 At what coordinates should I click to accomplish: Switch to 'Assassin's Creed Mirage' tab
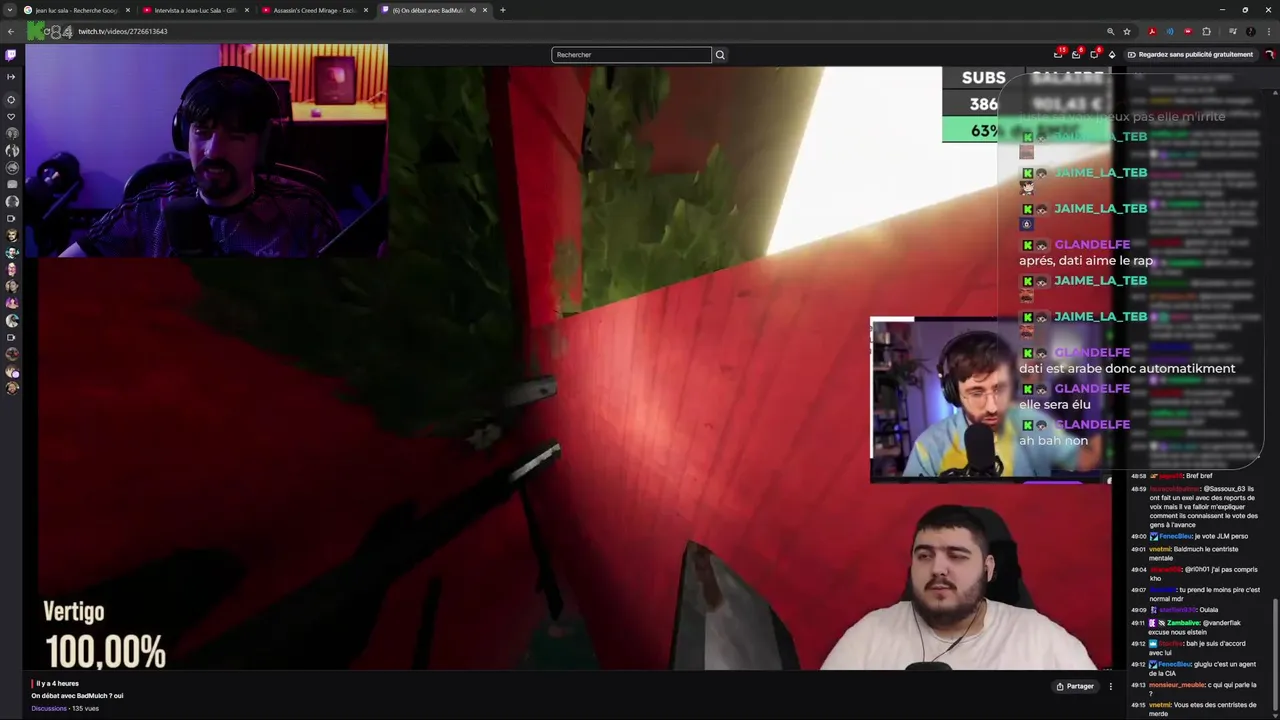(x=315, y=10)
